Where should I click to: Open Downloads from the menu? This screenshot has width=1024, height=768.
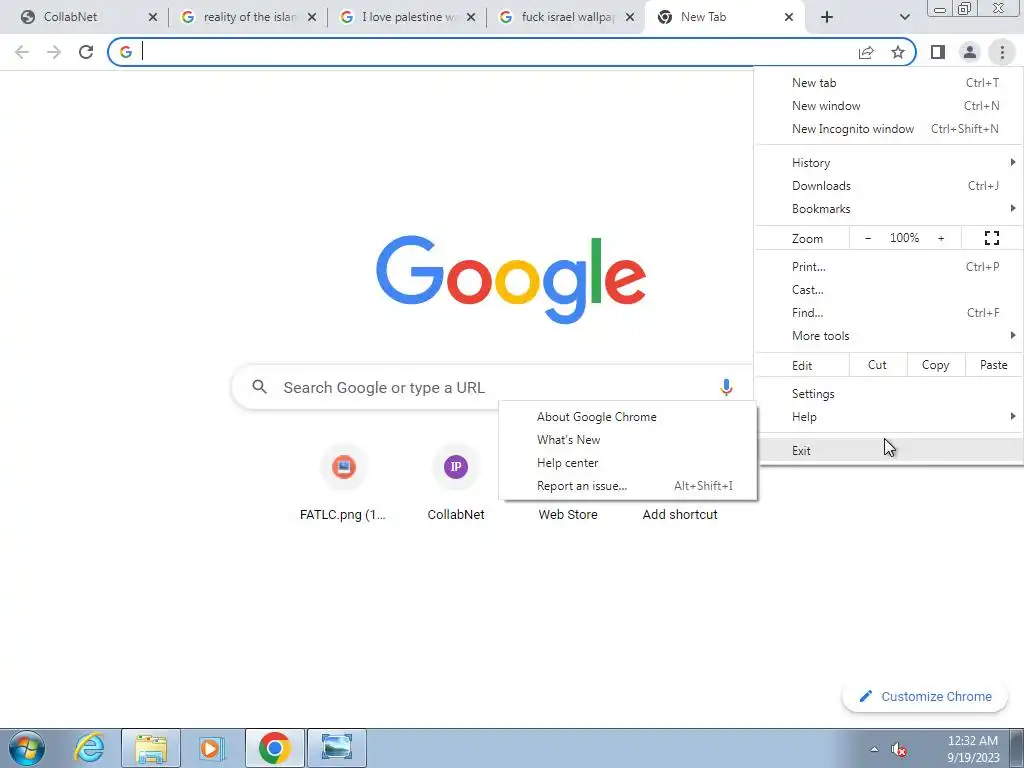point(888,185)
